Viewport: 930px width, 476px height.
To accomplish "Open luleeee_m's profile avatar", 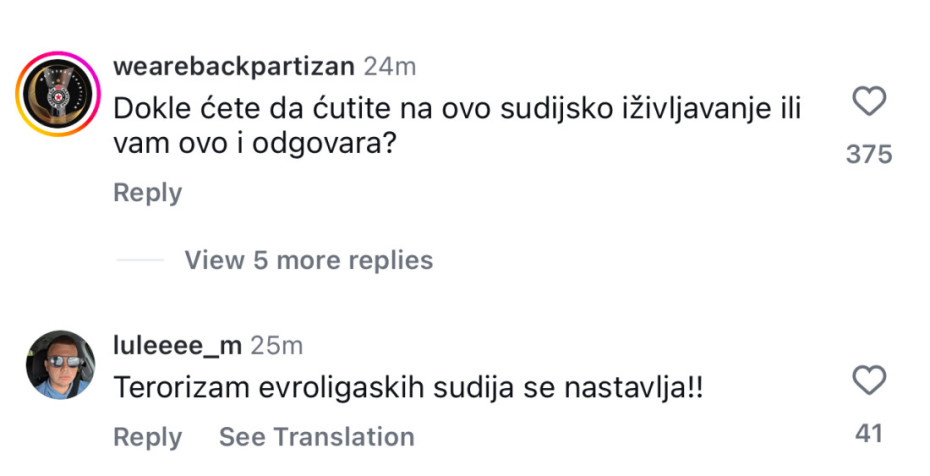I will click(x=59, y=366).
